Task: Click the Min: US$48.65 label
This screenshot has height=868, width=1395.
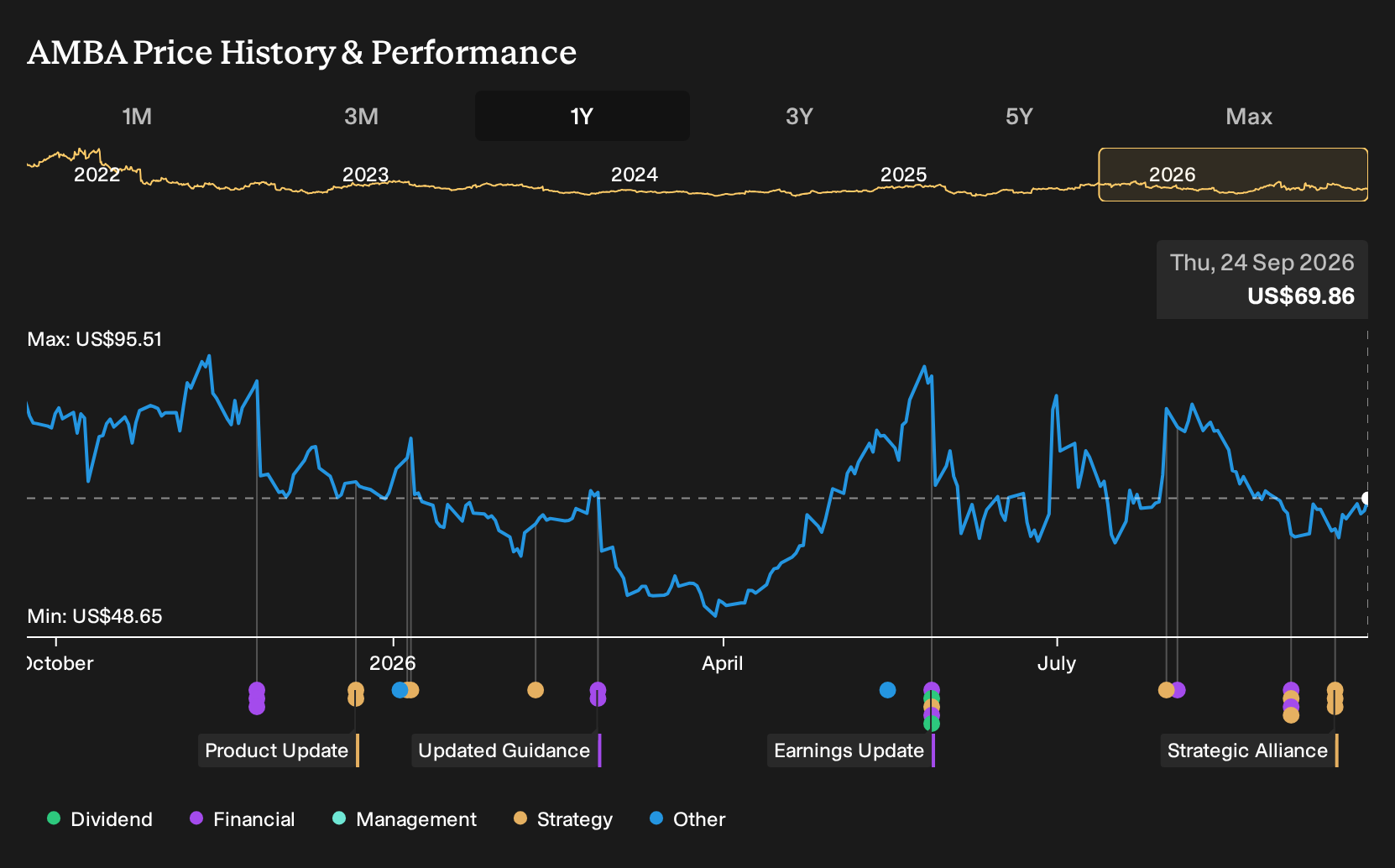Action: click(95, 616)
